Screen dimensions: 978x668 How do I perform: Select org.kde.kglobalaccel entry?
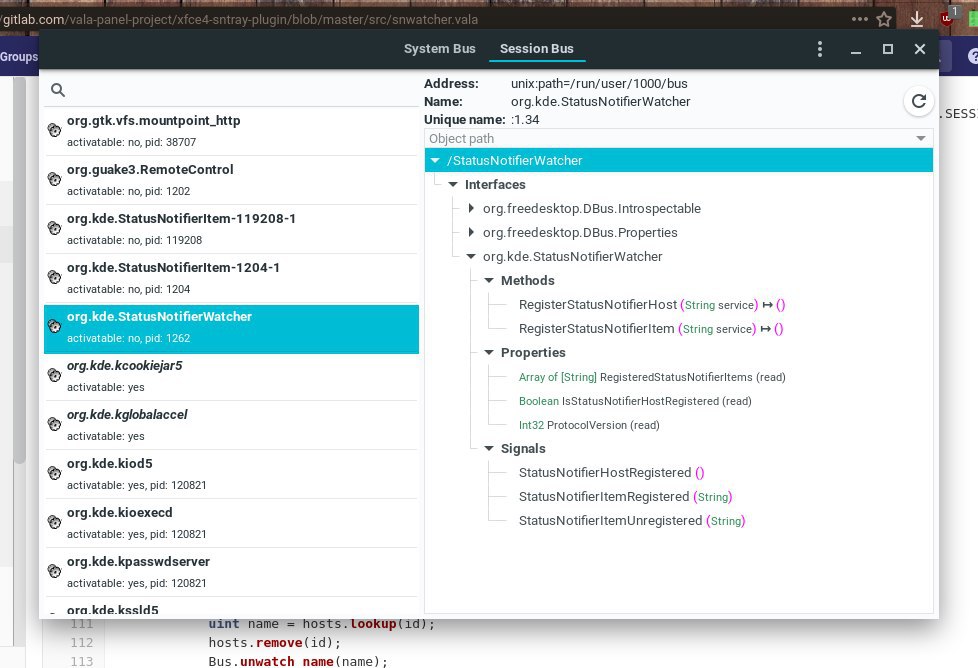click(x=231, y=425)
